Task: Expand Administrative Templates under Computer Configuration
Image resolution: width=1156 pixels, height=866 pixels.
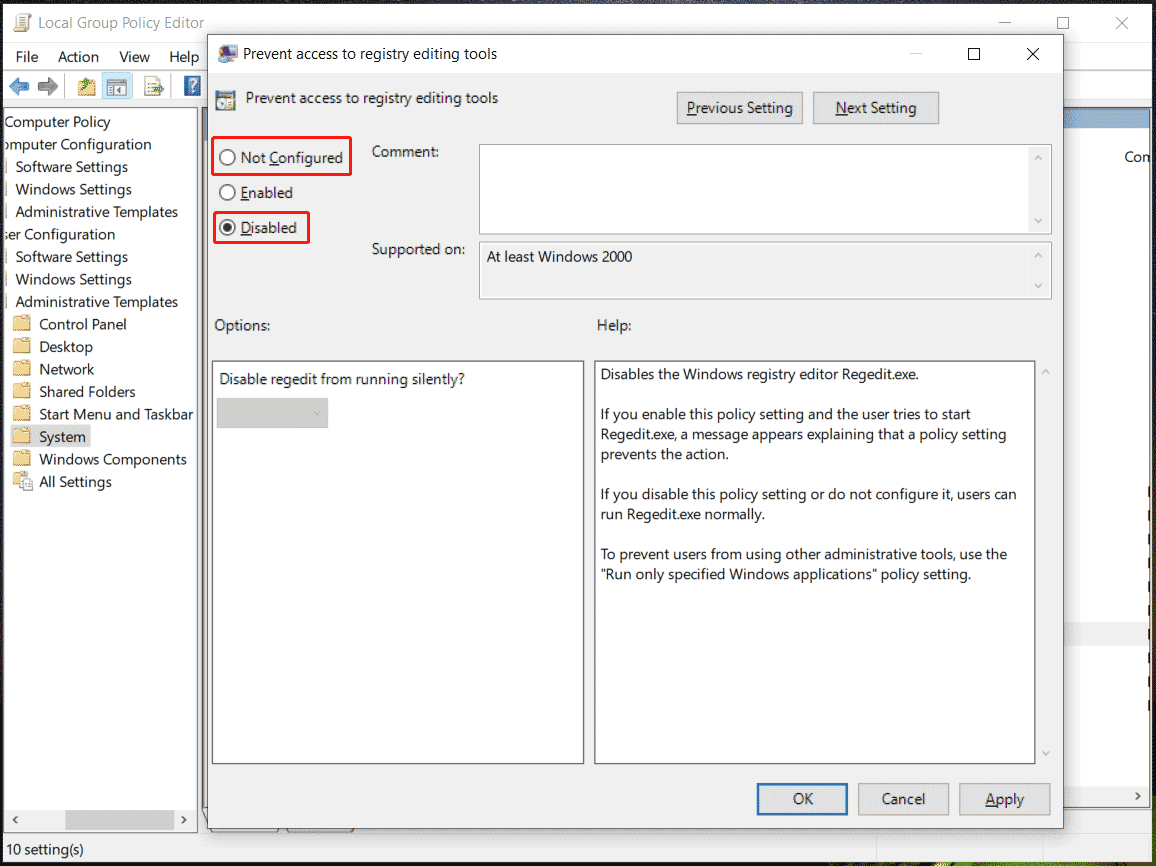Action: pyautogui.click(x=96, y=212)
